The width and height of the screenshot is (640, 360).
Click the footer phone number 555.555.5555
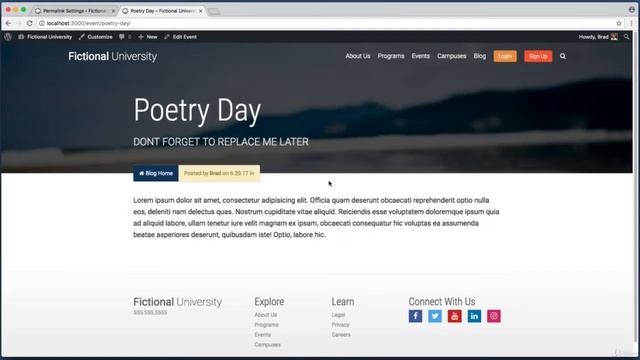(150, 312)
